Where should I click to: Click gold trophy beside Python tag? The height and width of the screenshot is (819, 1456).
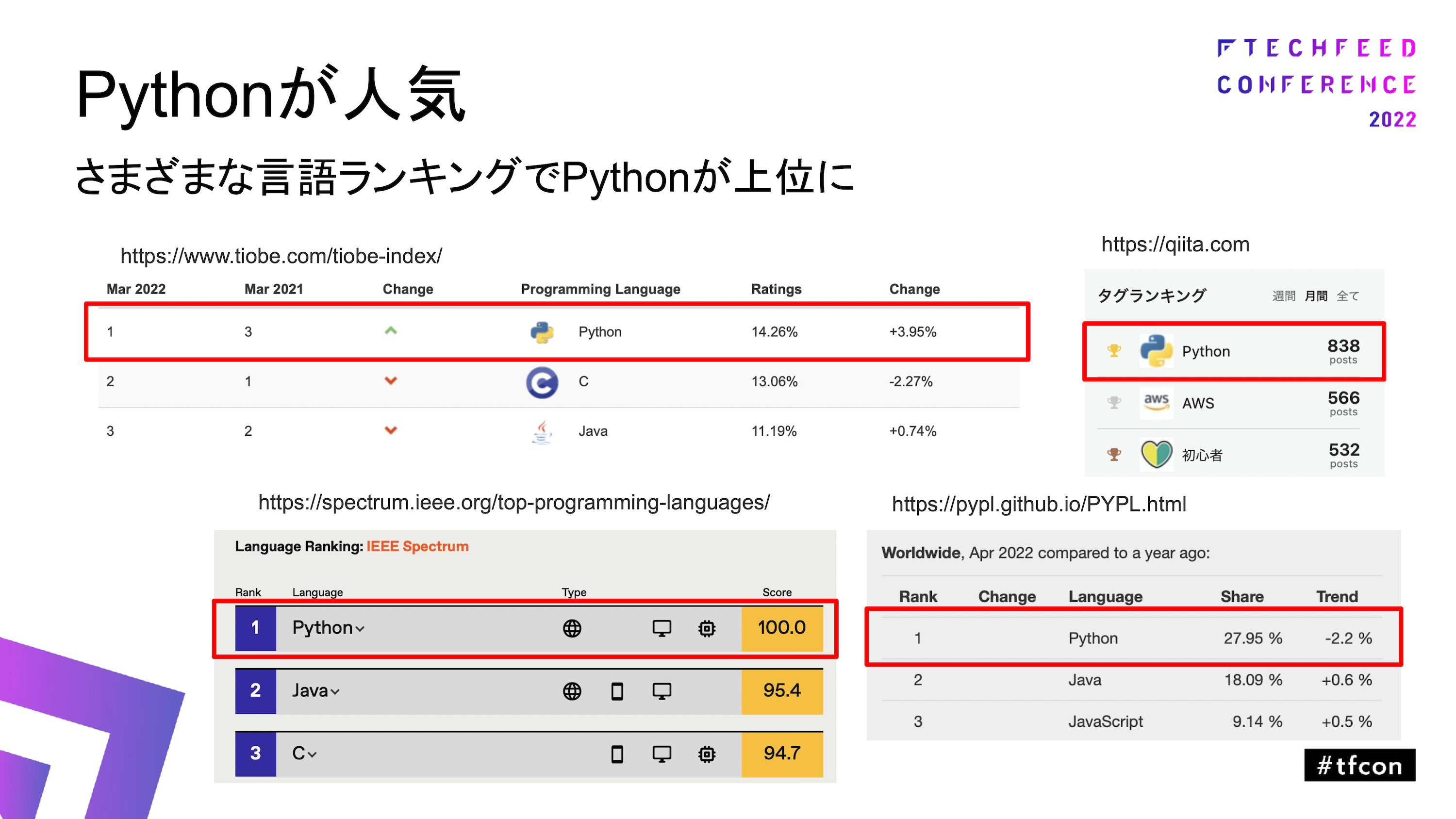[x=1114, y=351]
